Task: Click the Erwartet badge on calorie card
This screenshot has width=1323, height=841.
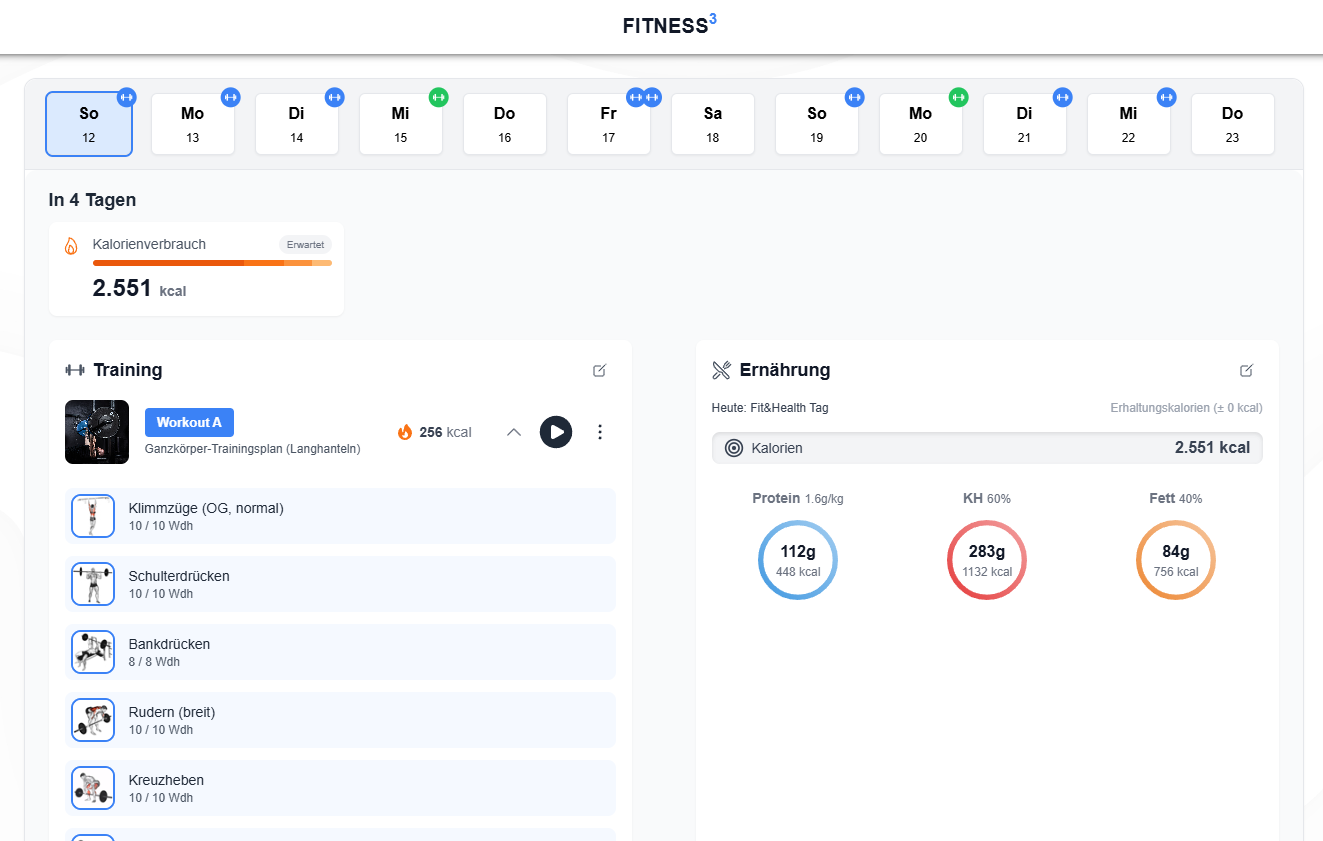Action: (305, 244)
